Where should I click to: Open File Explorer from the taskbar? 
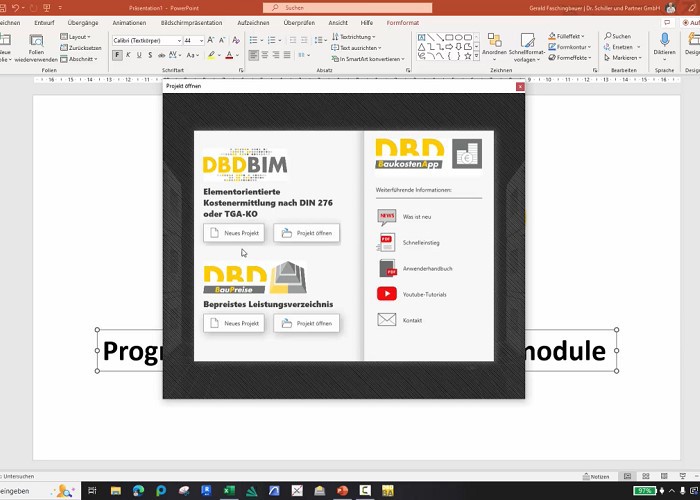click(116, 491)
